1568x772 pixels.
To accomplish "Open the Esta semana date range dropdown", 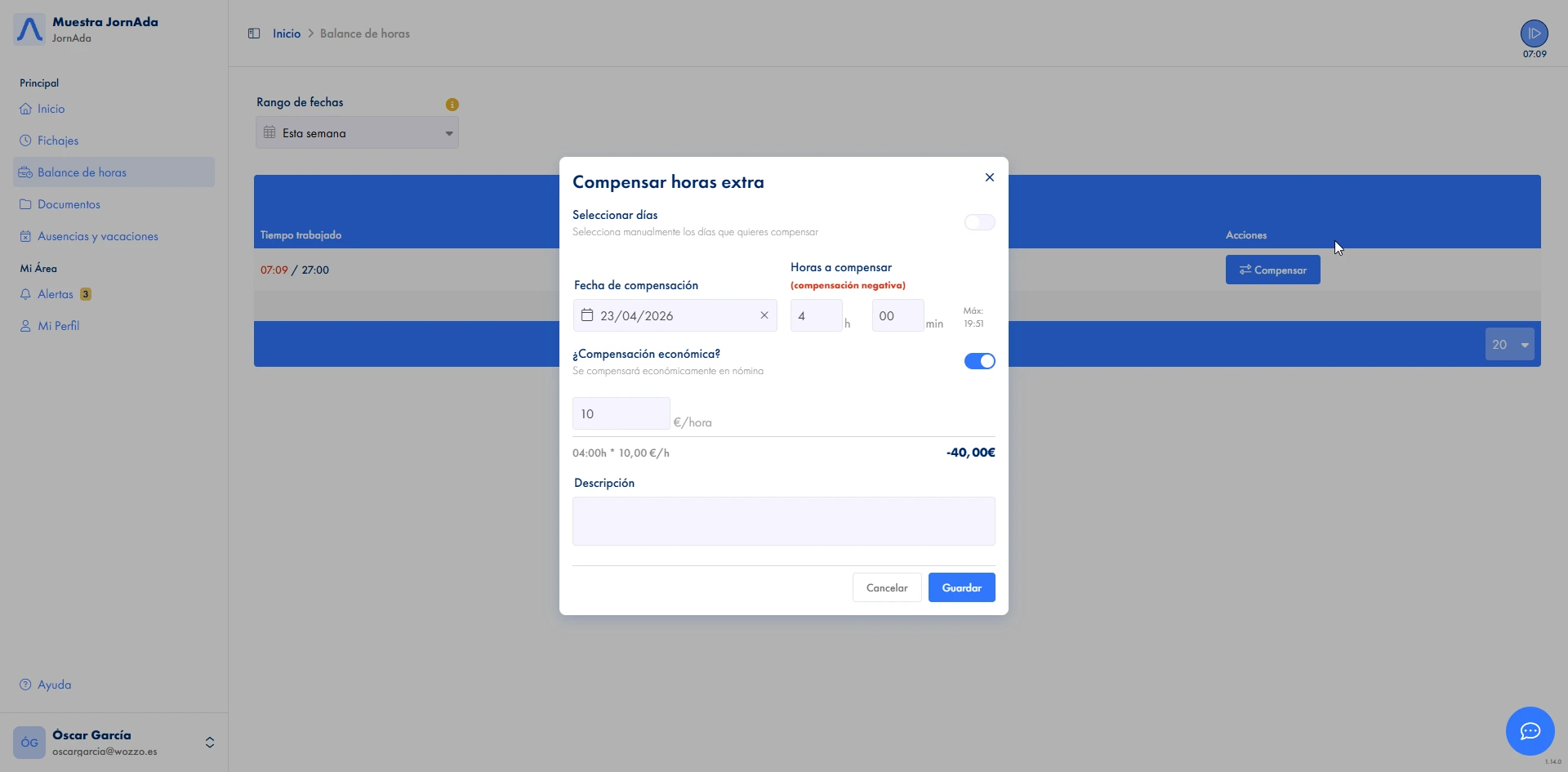I will tap(357, 133).
